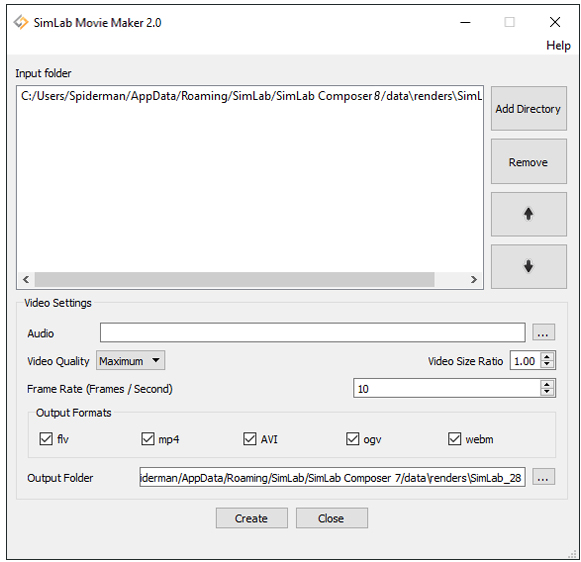Uncheck the flv output format
The height and width of the screenshot is (562, 581).
click(x=46, y=439)
